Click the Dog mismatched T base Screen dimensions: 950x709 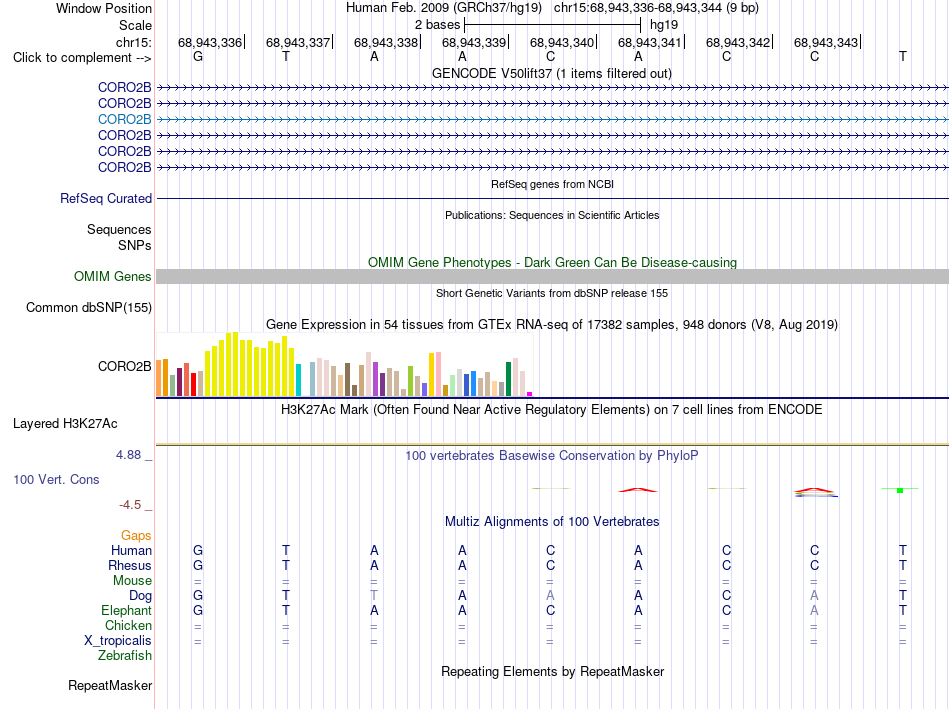pos(374,596)
